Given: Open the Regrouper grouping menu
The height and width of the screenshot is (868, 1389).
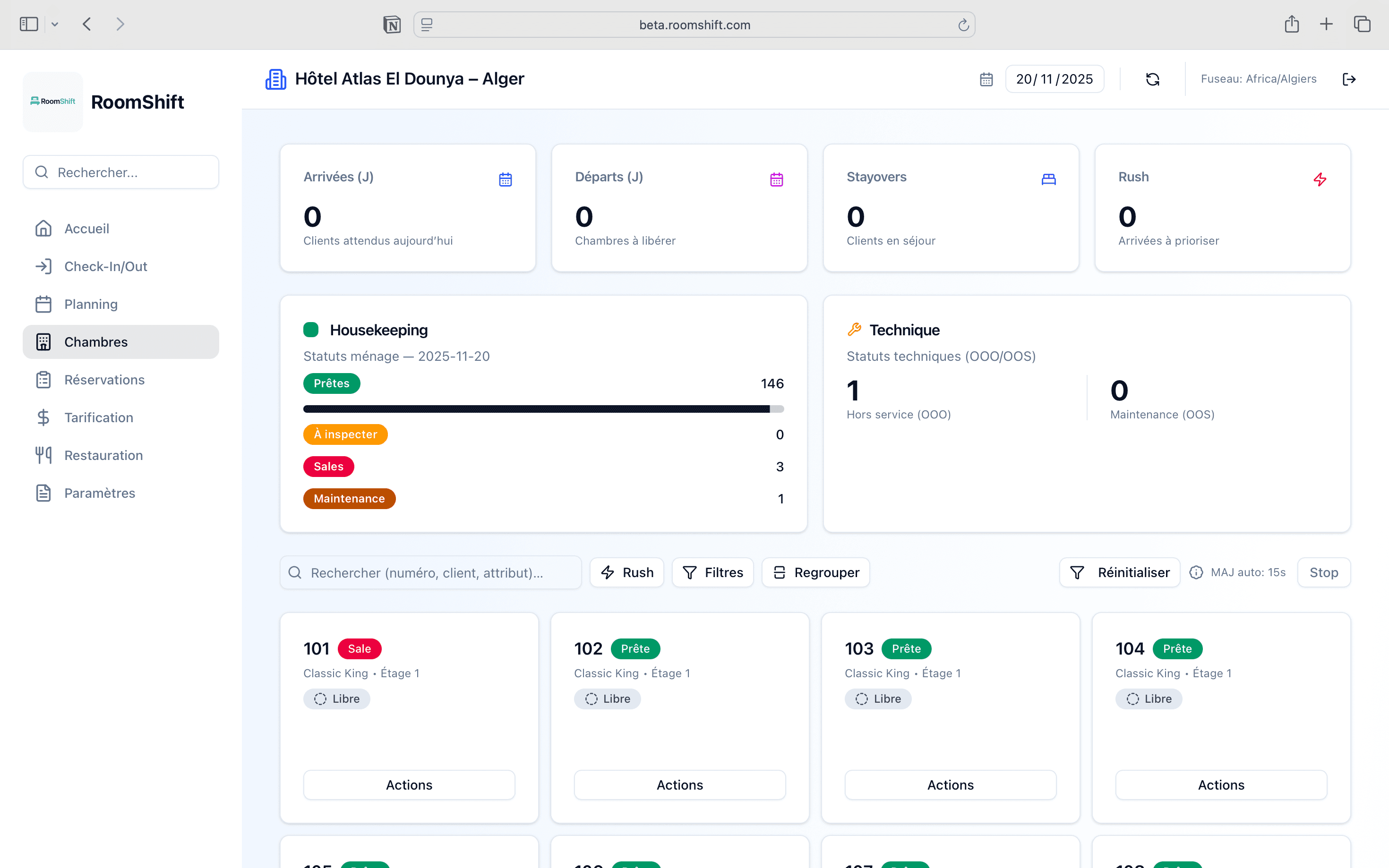Looking at the screenshot, I should click(x=815, y=572).
